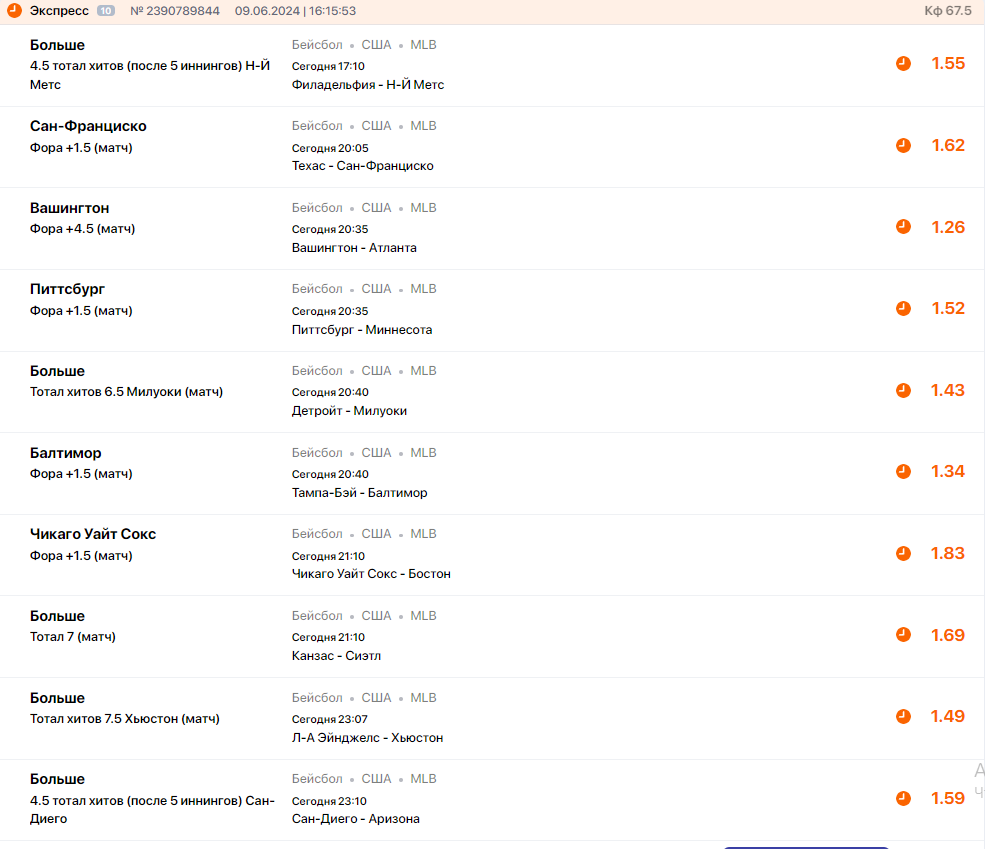Image resolution: width=985 pixels, height=849 pixels.
Task: Click the pending status icon next to 1.49
Action: coord(903,717)
